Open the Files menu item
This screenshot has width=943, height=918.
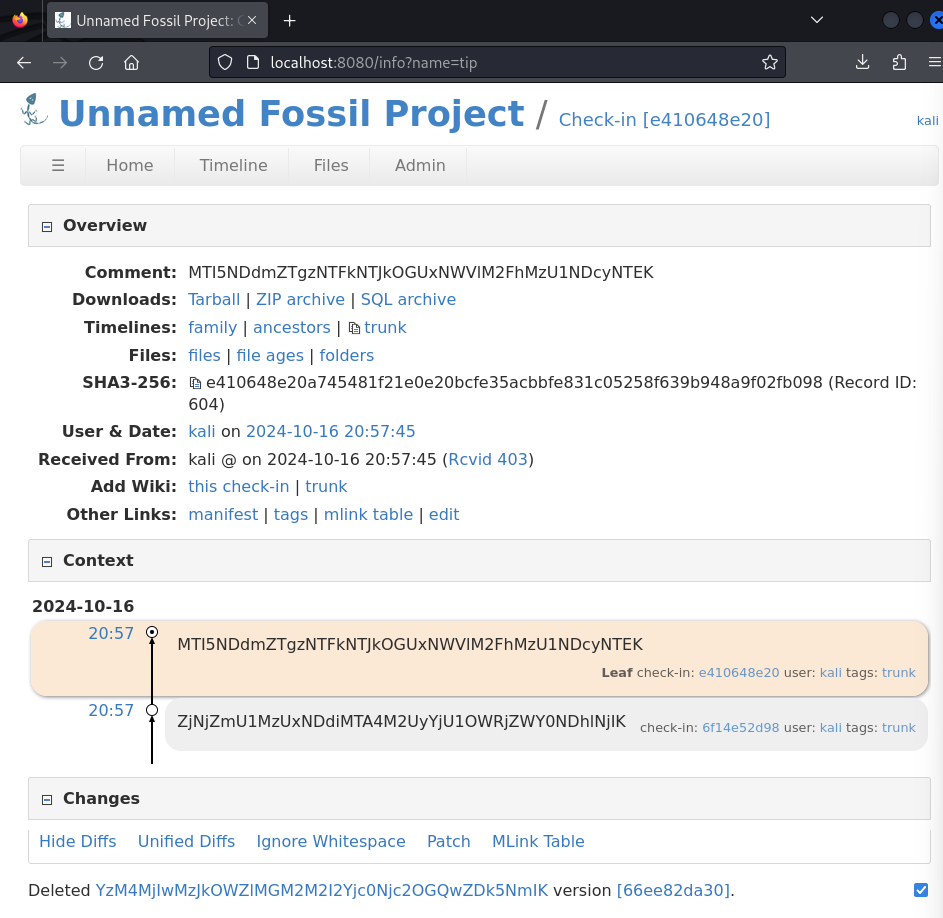pos(331,165)
